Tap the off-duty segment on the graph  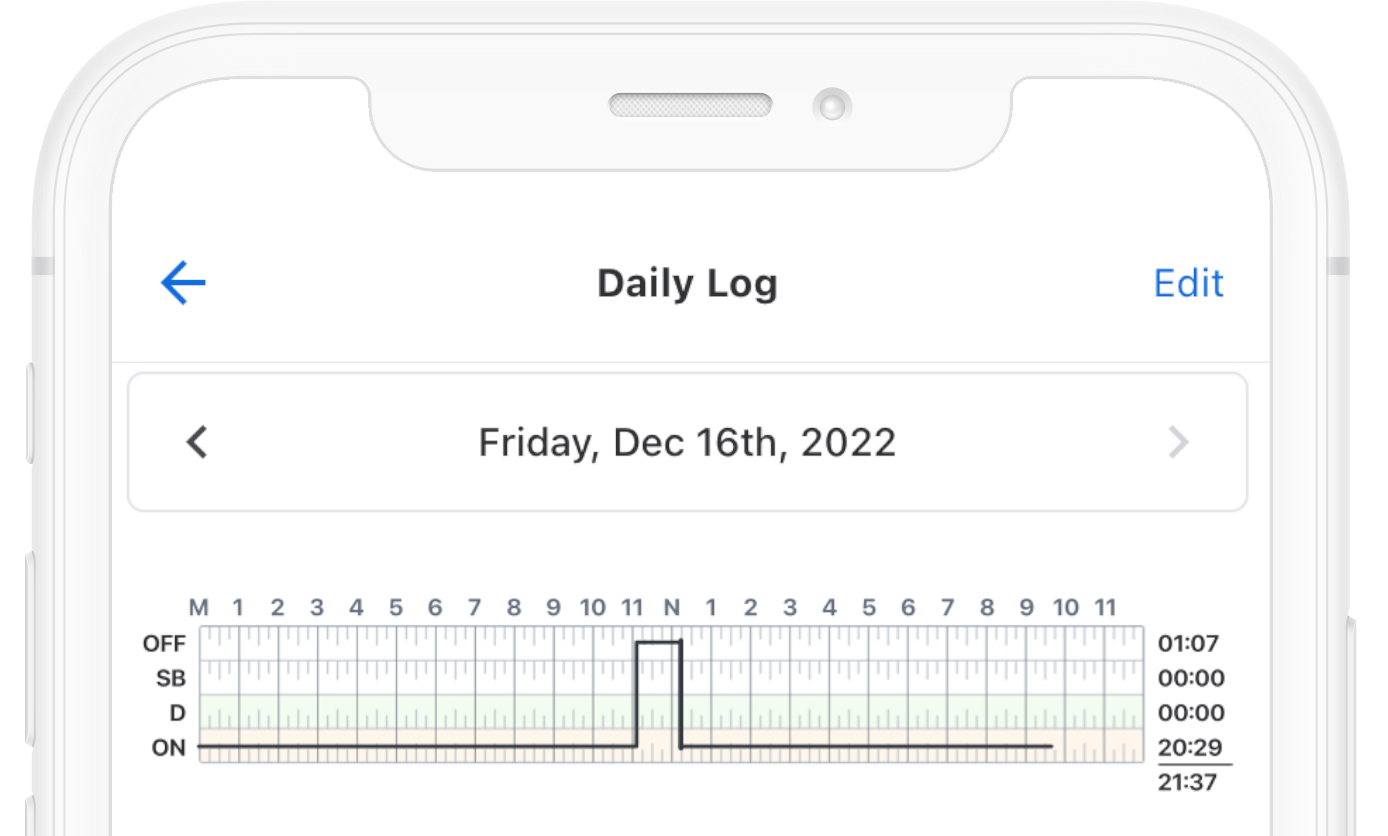[x=658, y=643]
